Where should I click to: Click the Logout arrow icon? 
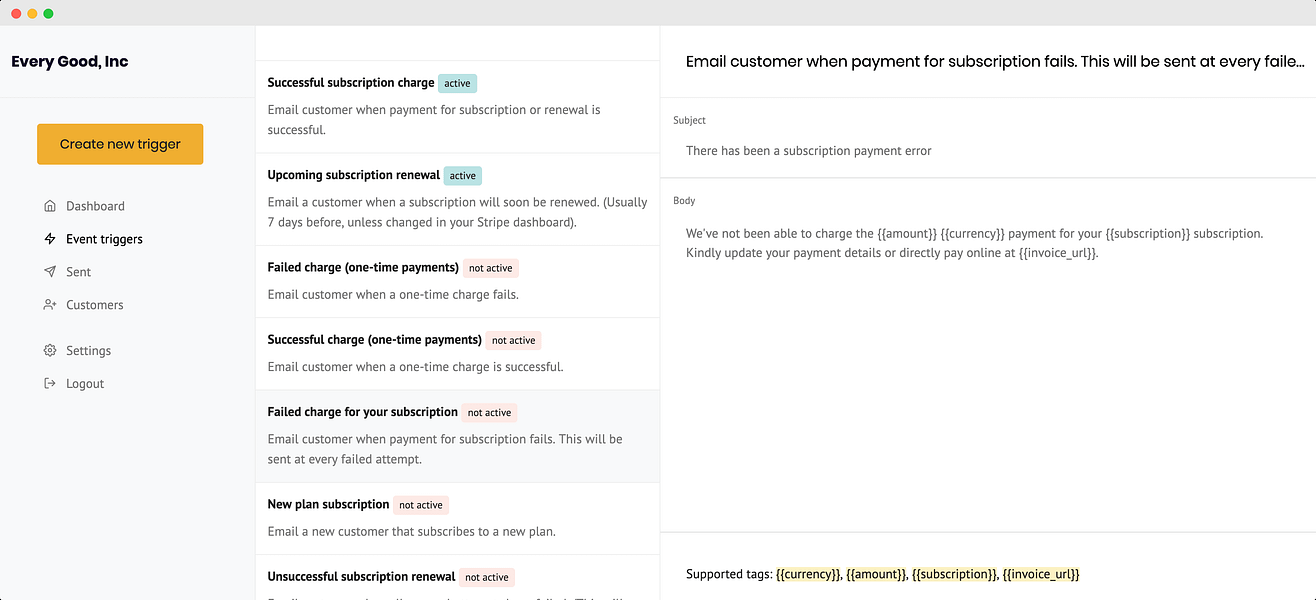click(50, 384)
